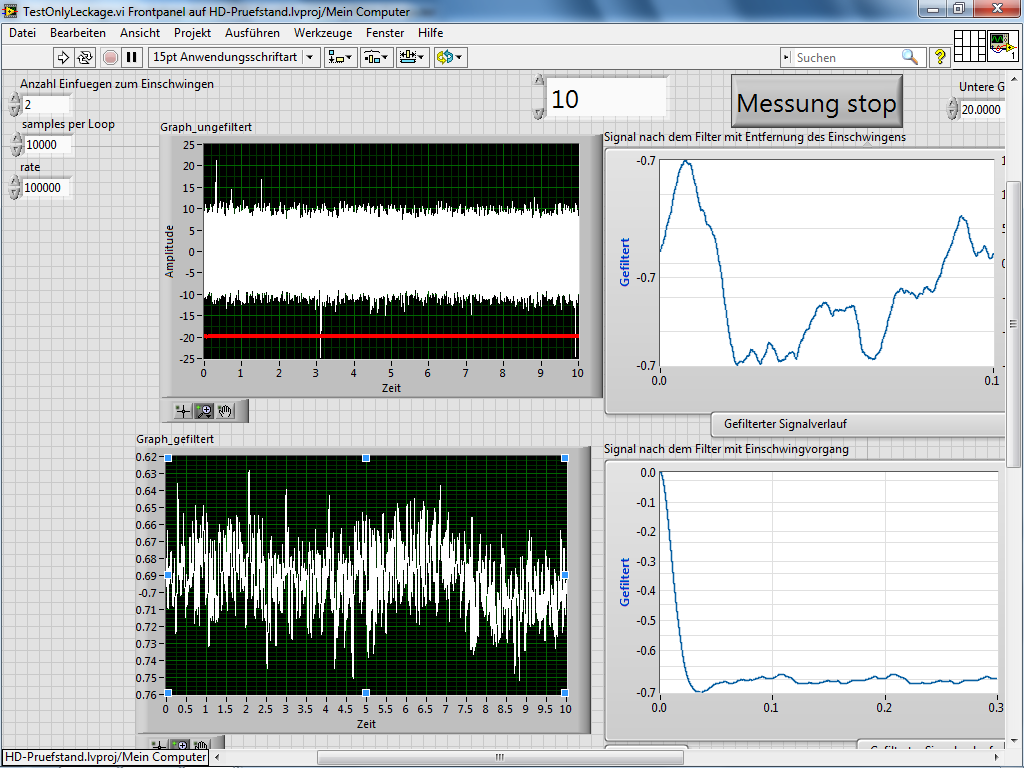Screen dimensions: 1024x768
Task: Click the Messung stop button
Action: 816,103
